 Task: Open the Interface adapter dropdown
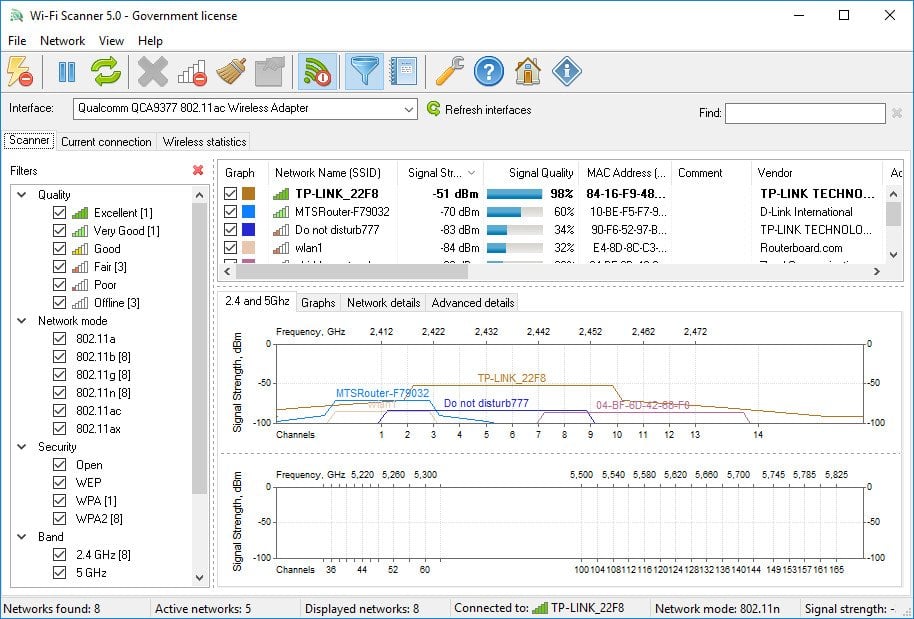(x=409, y=109)
